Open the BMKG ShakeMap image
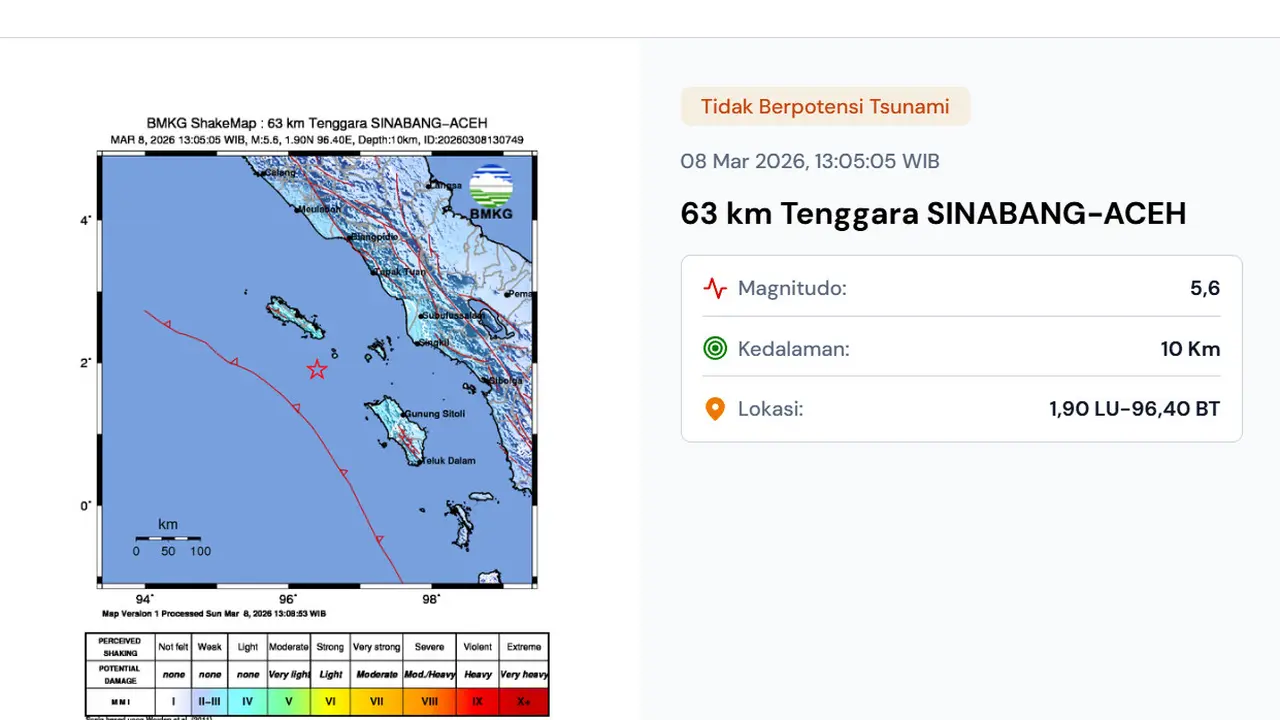The height and width of the screenshot is (720, 1280). coord(317,415)
